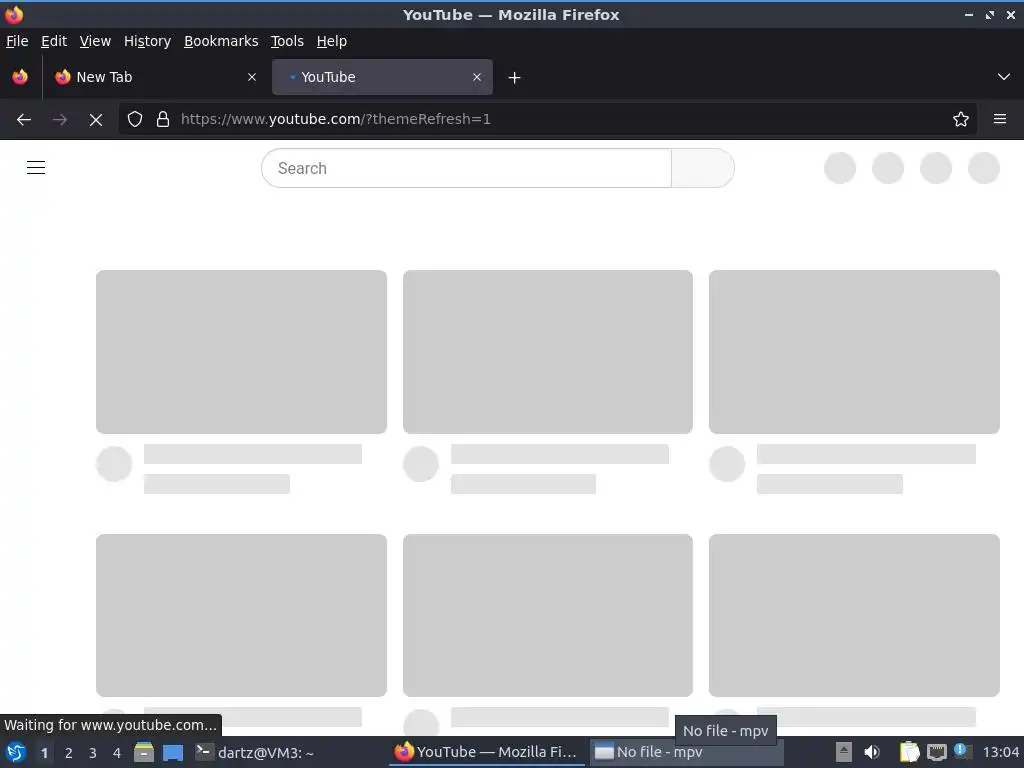Click the search button beside the Search field
1024x768 pixels.
[703, 168]
